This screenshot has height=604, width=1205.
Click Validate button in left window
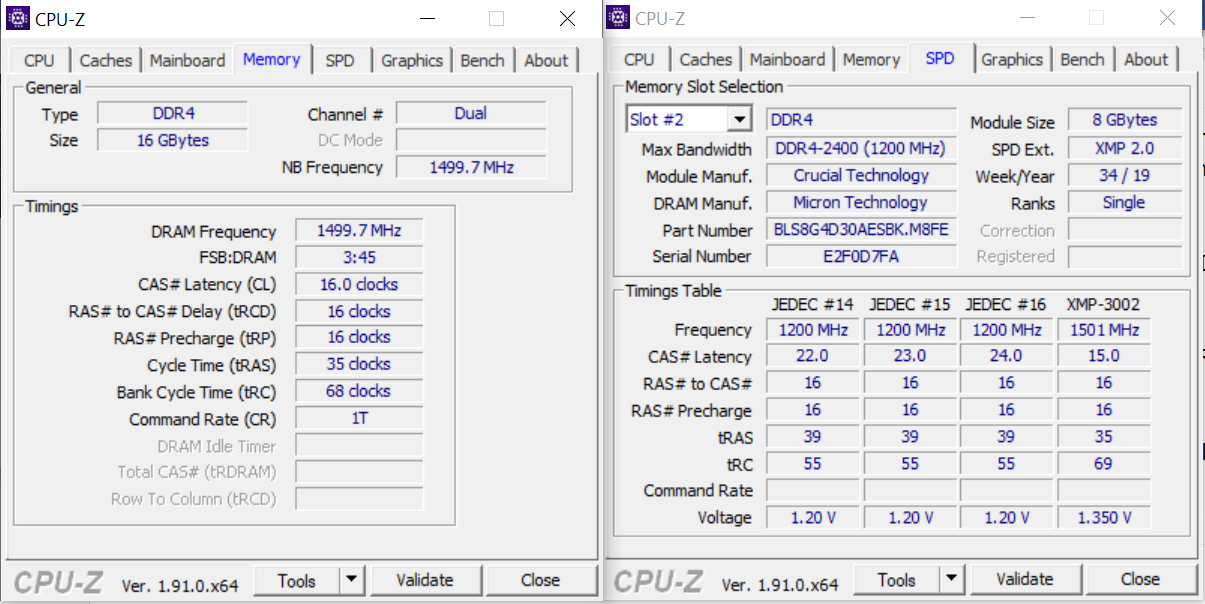425,580
